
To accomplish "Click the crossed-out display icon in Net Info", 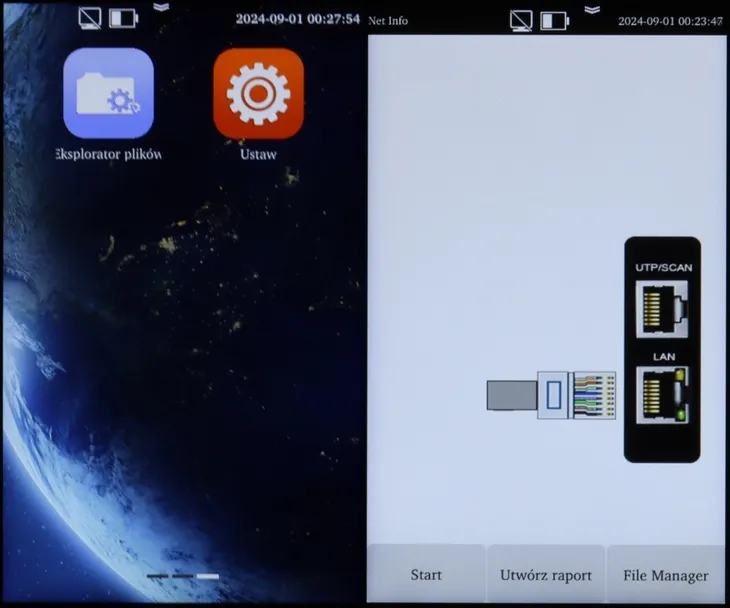I will click(521, 20).
